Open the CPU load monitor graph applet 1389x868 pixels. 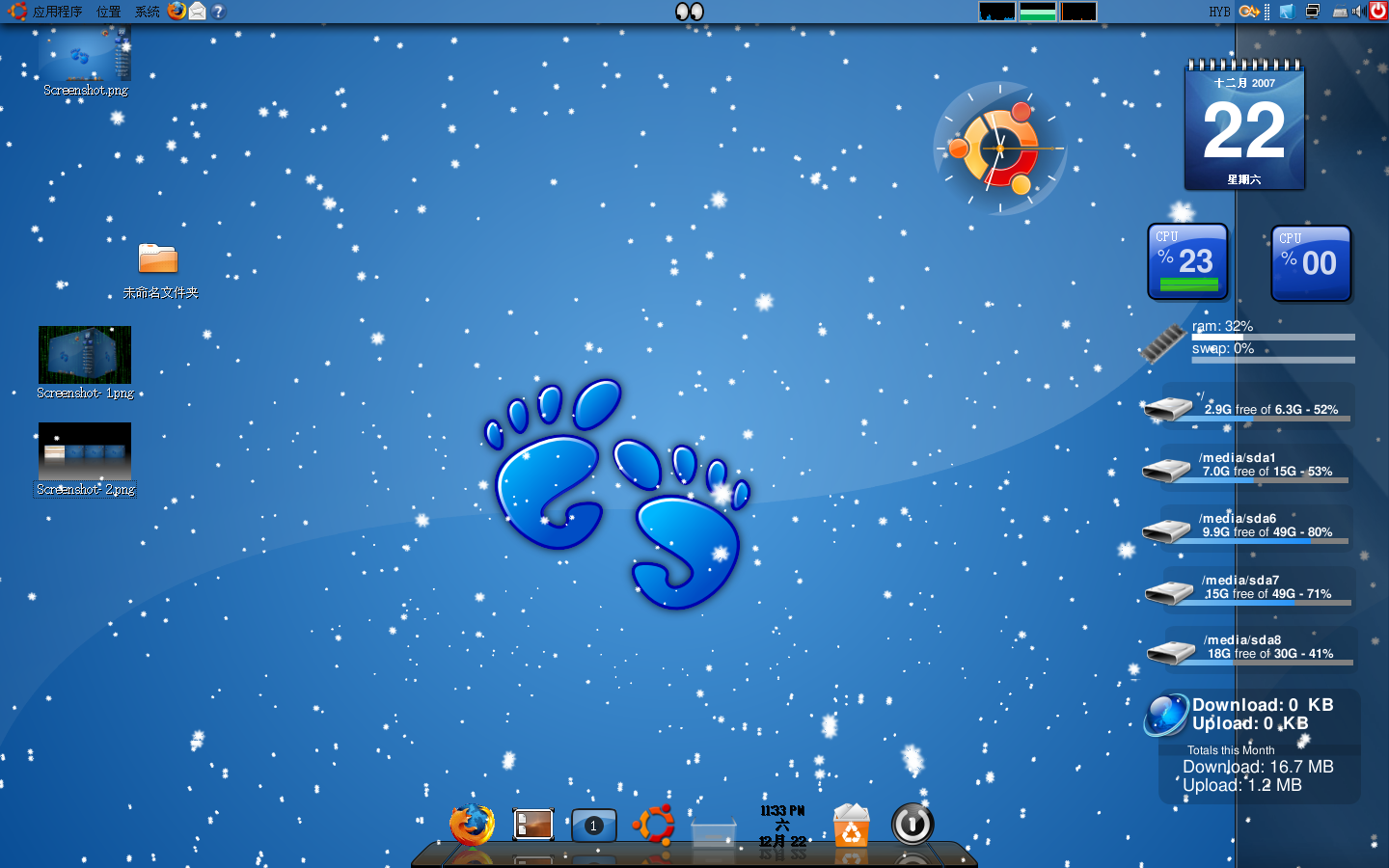(x=997, y=12)
